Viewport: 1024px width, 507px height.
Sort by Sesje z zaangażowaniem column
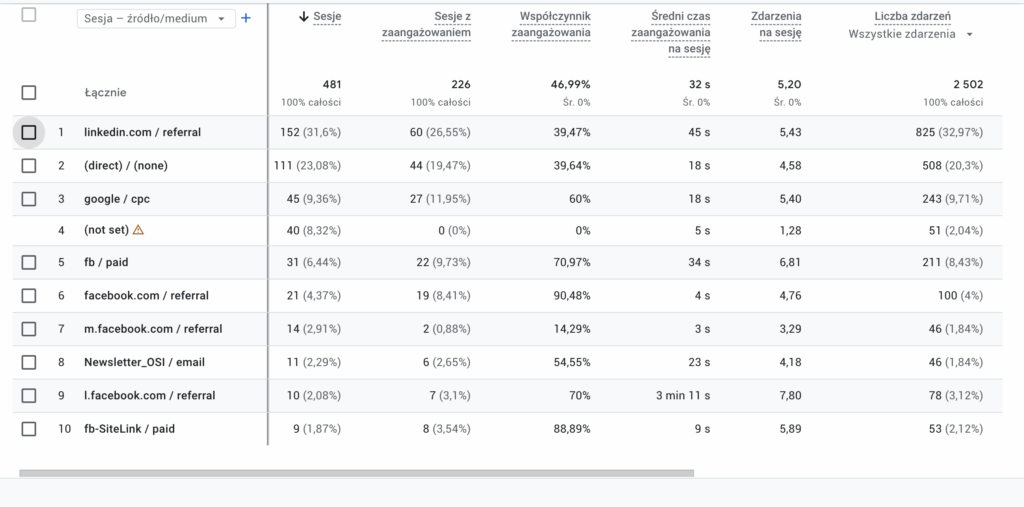point(427,25)
